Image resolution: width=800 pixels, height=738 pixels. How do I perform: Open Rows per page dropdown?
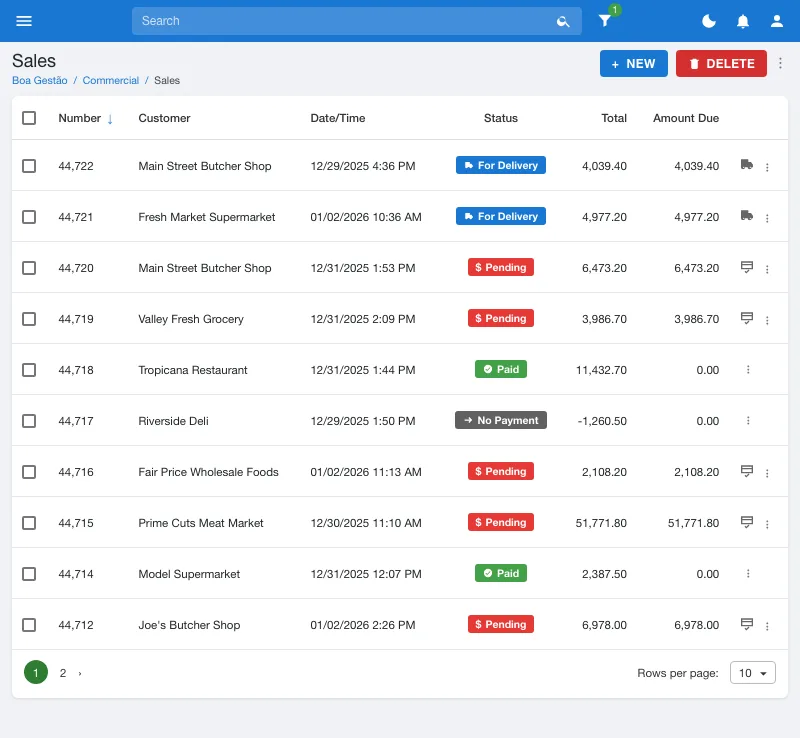(753, 673)
